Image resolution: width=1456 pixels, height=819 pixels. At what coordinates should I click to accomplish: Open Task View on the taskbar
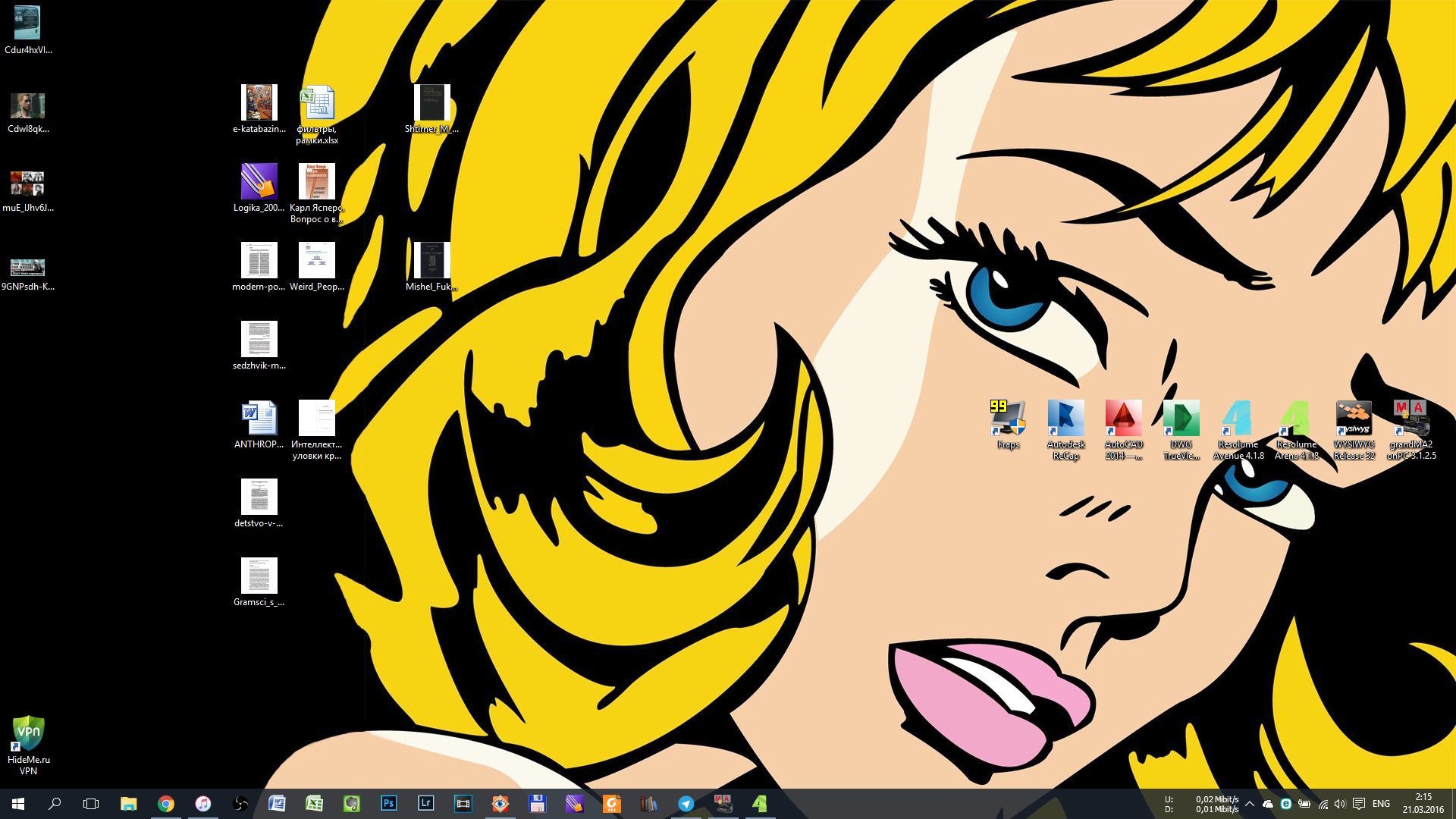pyautogui.click(x=91, y=803)
